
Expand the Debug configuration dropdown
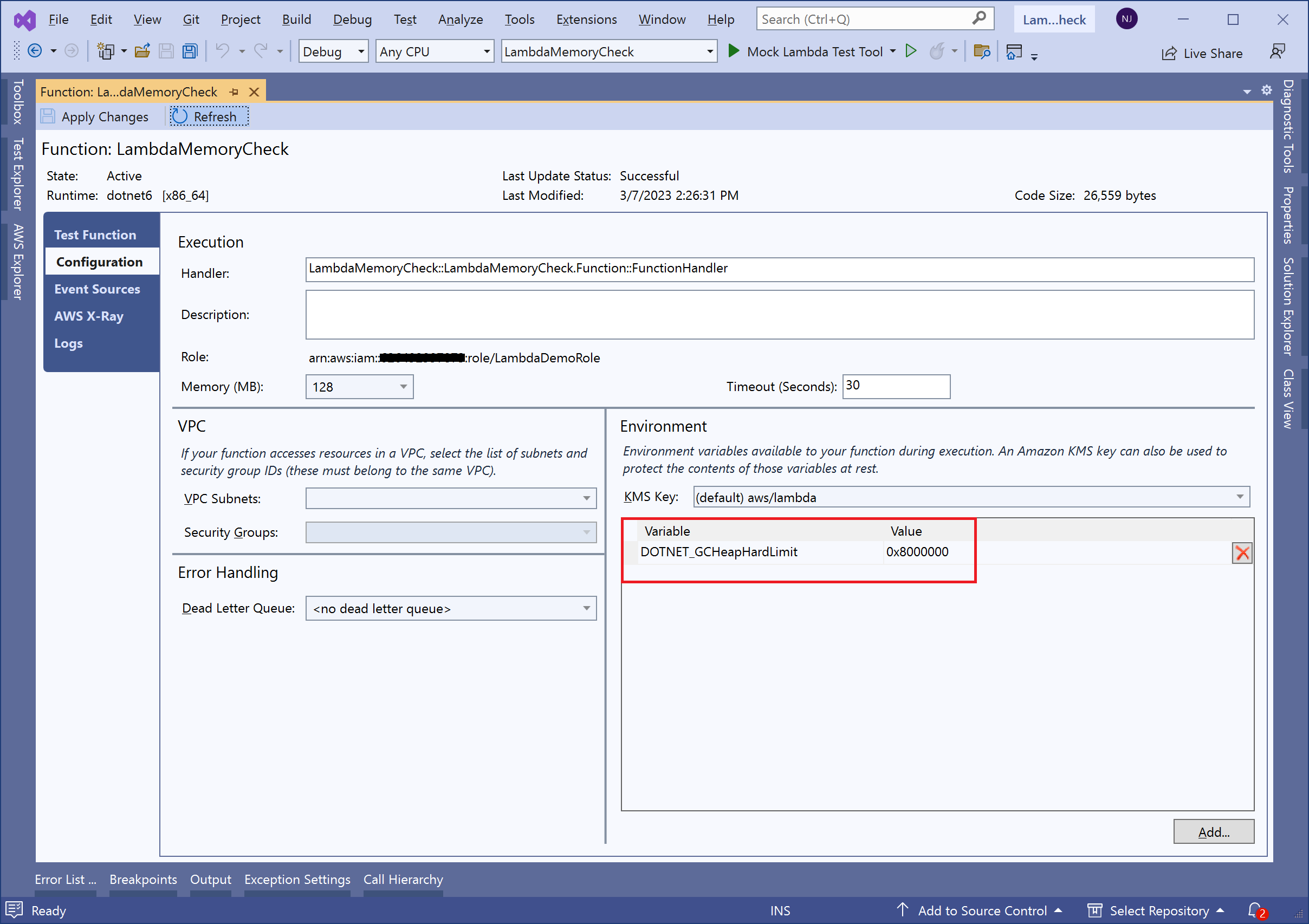point(361,52)
